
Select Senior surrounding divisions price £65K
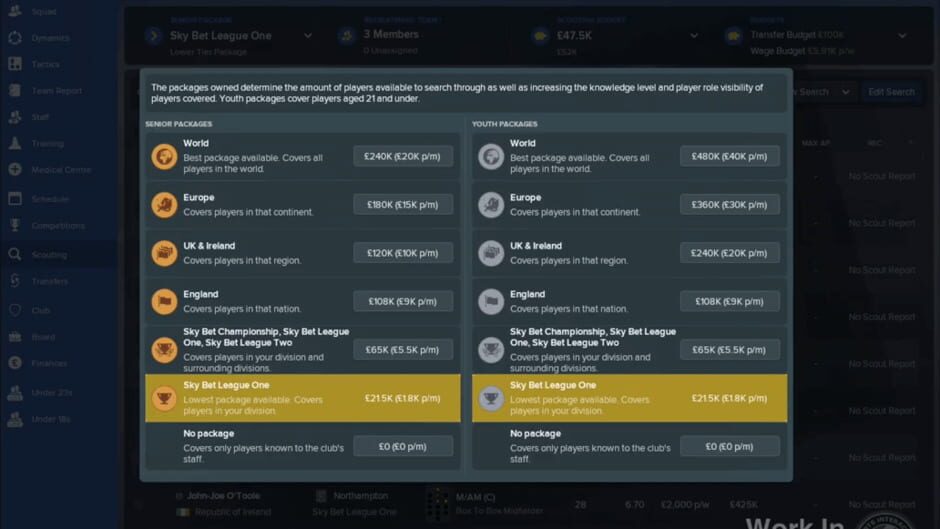tap(403, 350)
